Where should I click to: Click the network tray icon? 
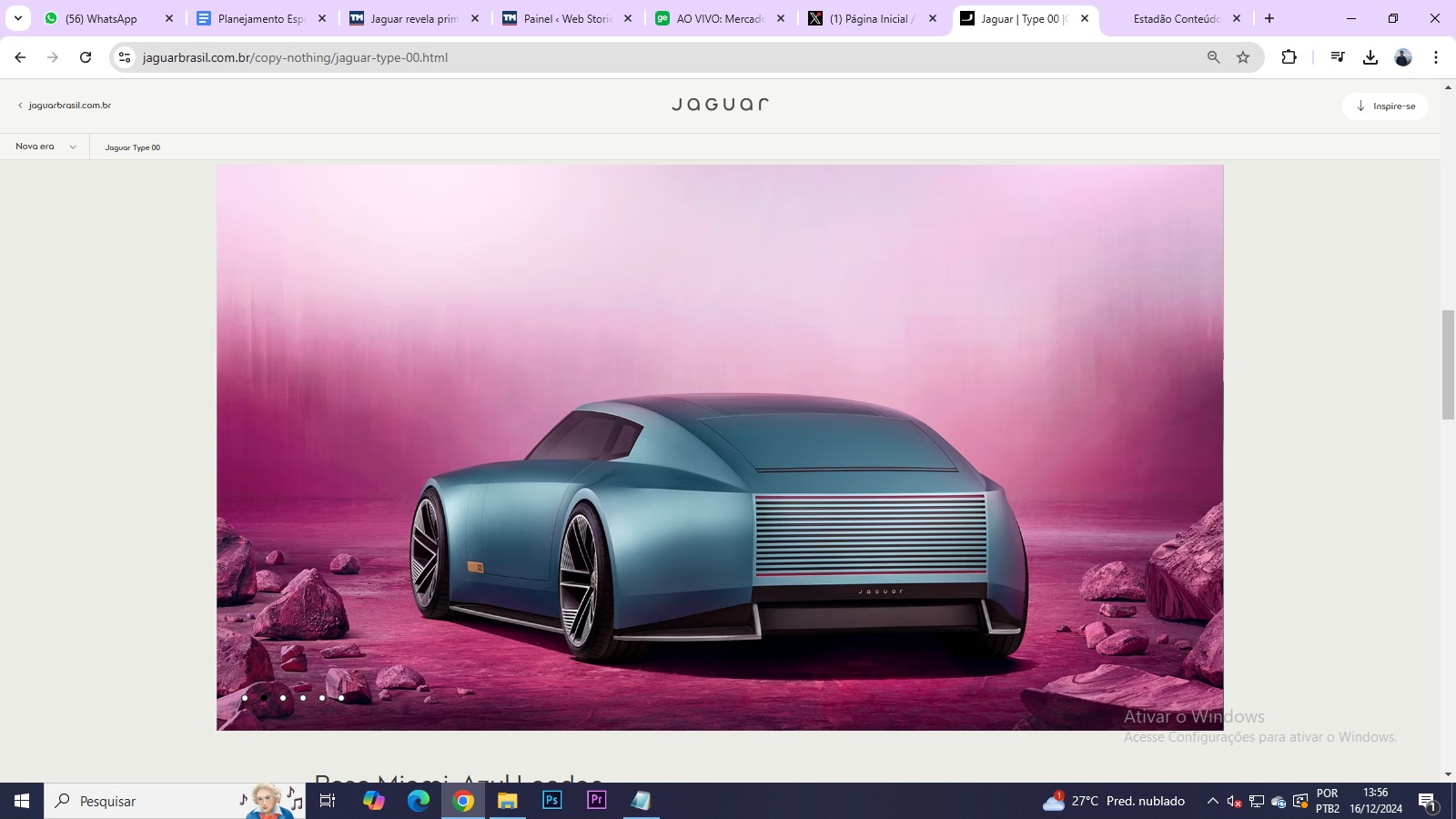(1257, 801)
